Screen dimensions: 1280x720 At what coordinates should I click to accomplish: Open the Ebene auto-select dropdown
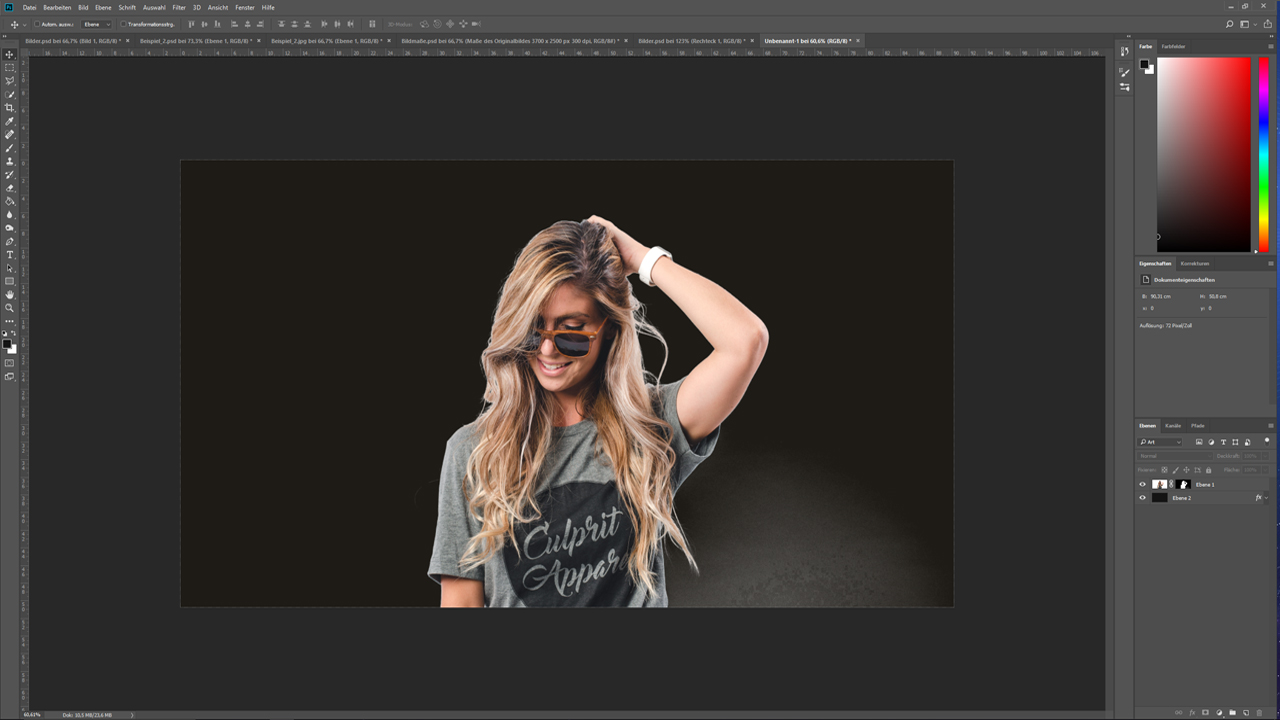96,24
